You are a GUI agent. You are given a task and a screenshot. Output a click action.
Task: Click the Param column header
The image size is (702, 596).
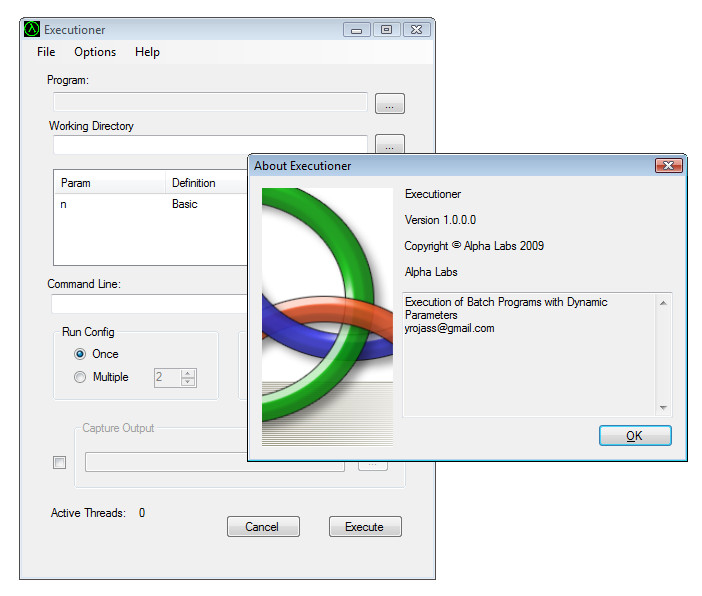coord(110,183)
